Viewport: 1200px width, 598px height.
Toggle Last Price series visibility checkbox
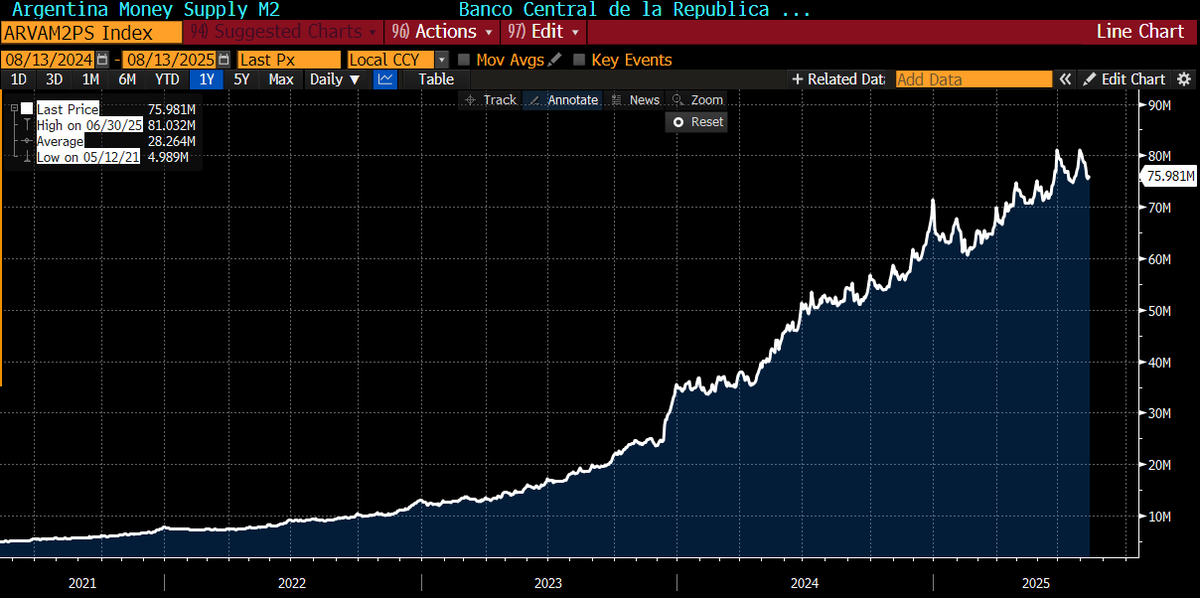[26, 108]
